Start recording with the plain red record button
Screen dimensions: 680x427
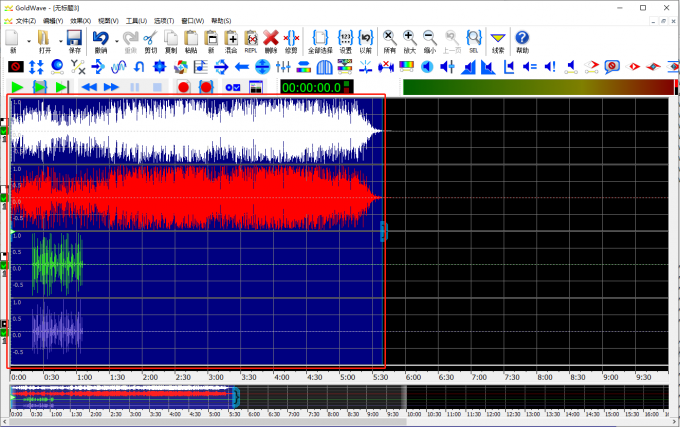[x=183, y=87]
